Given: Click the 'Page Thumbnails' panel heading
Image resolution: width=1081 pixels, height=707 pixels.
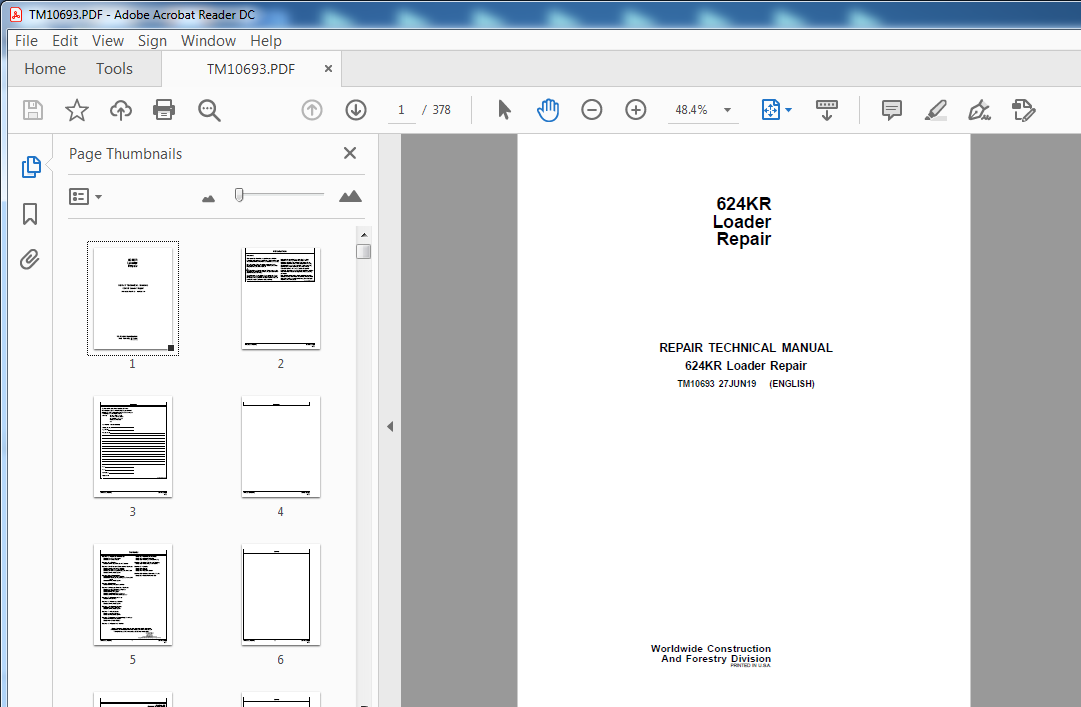Looking at the screenshot, I should tap(125, 154).
